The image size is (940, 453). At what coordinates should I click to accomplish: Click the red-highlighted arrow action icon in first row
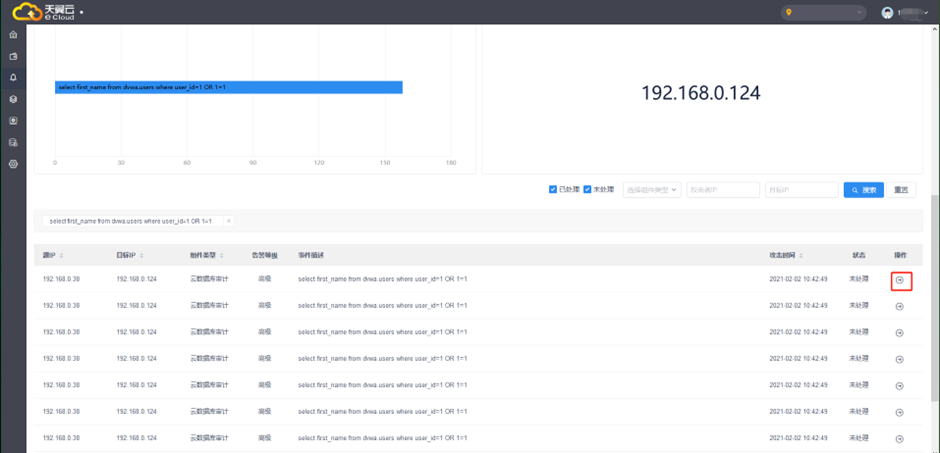(899, 280)
